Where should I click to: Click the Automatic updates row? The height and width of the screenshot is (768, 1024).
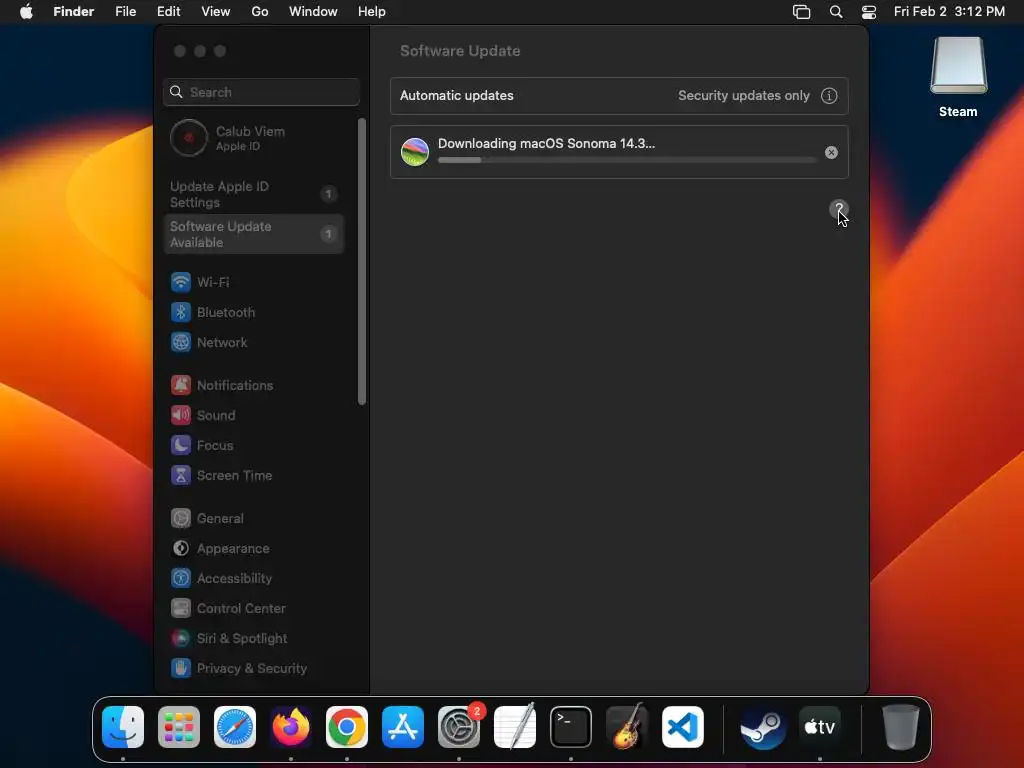[x=619, y=95]
